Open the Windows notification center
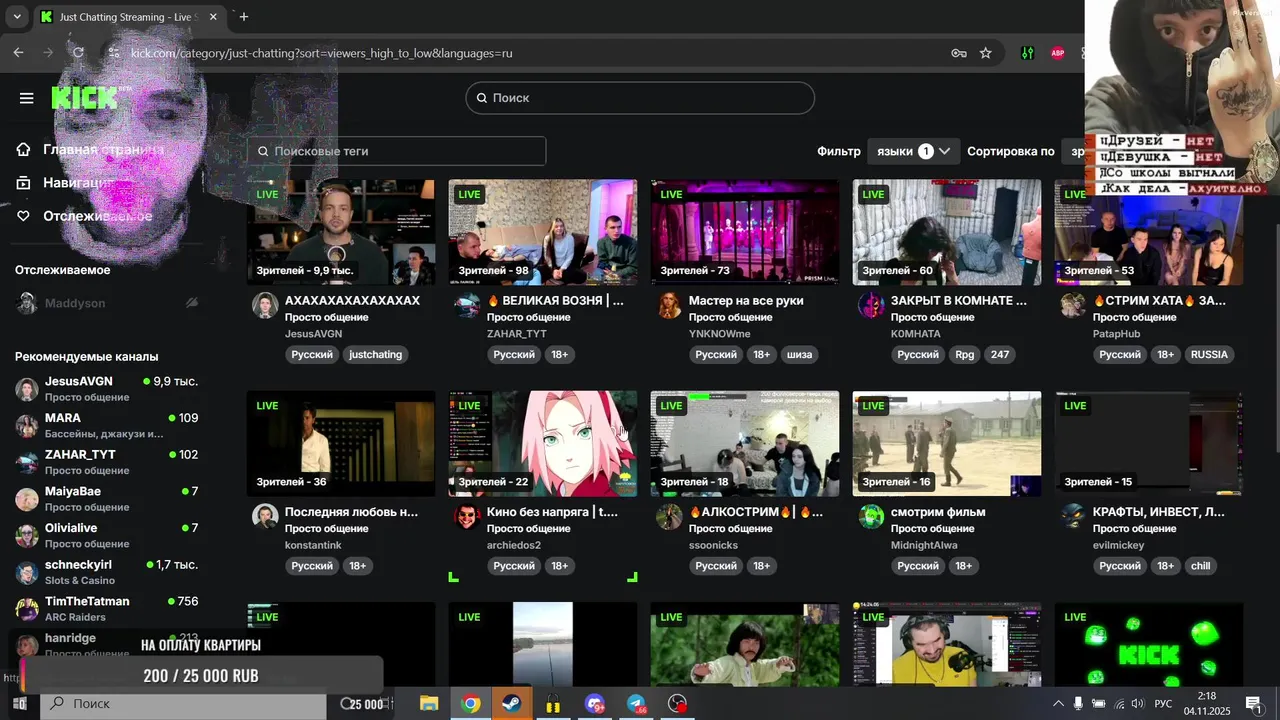 pos(1253,704)
